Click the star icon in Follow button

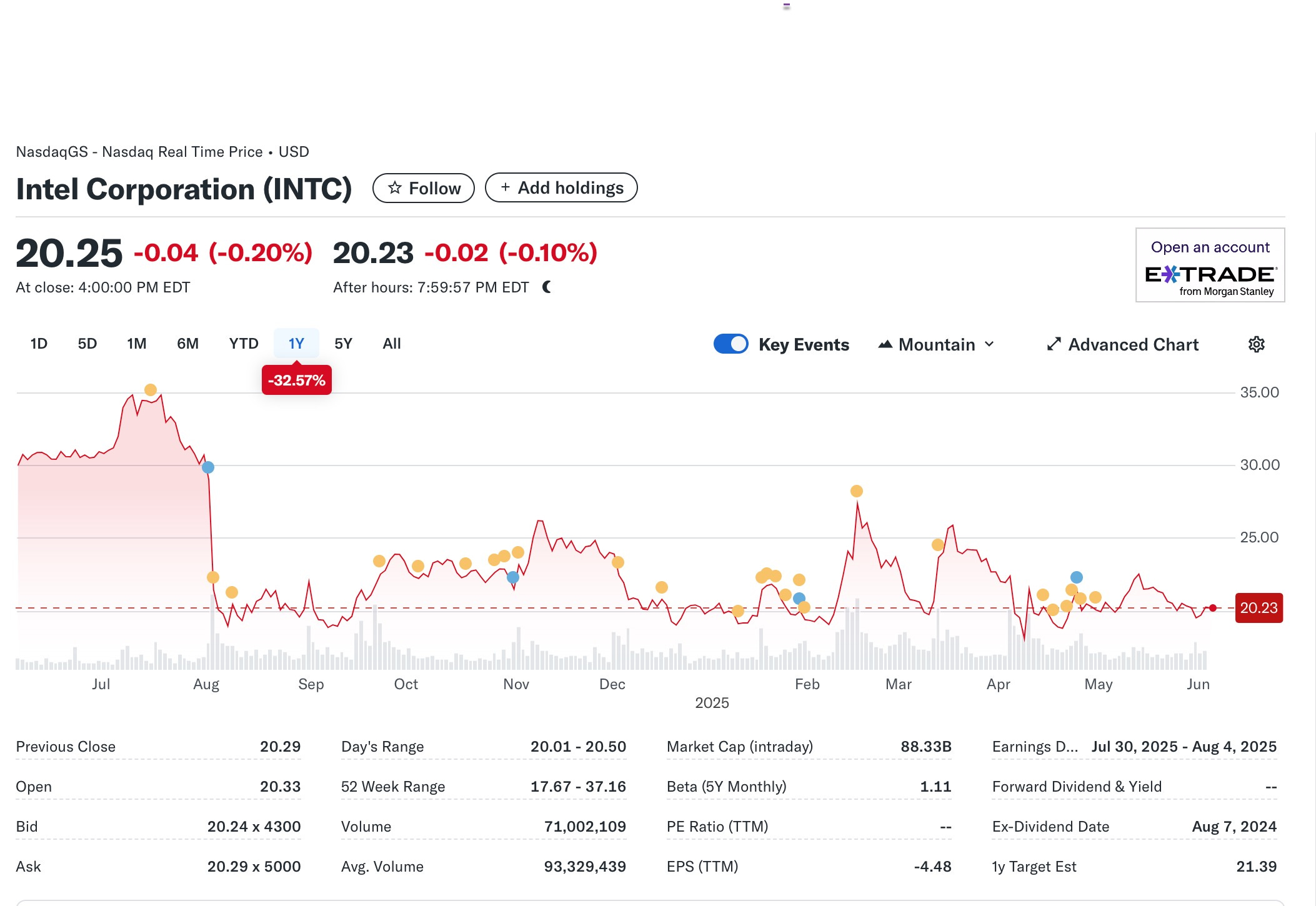394,188
